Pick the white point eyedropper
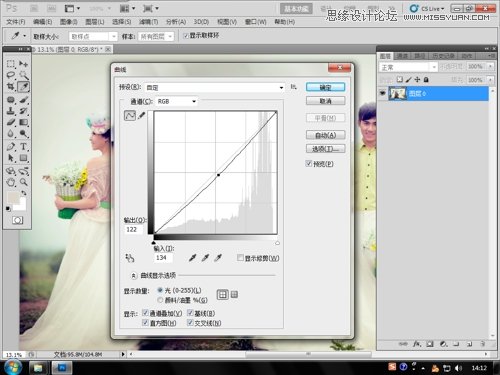 pos(218,258)
